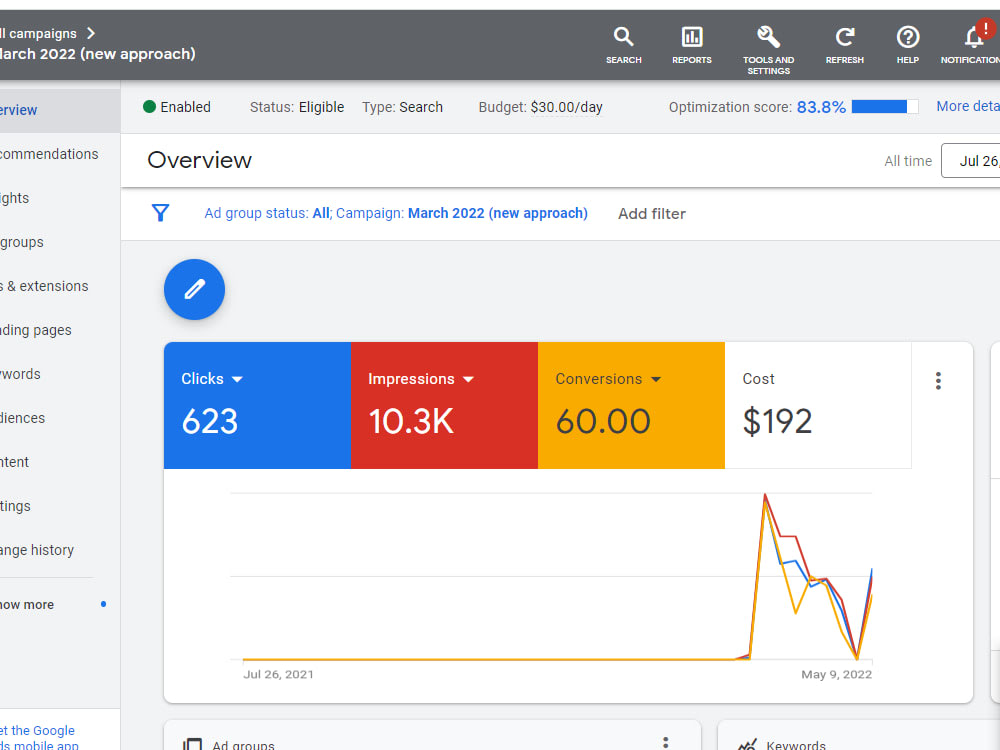
Task: Open the Reports icon
Action: click(x=691, y=45)
